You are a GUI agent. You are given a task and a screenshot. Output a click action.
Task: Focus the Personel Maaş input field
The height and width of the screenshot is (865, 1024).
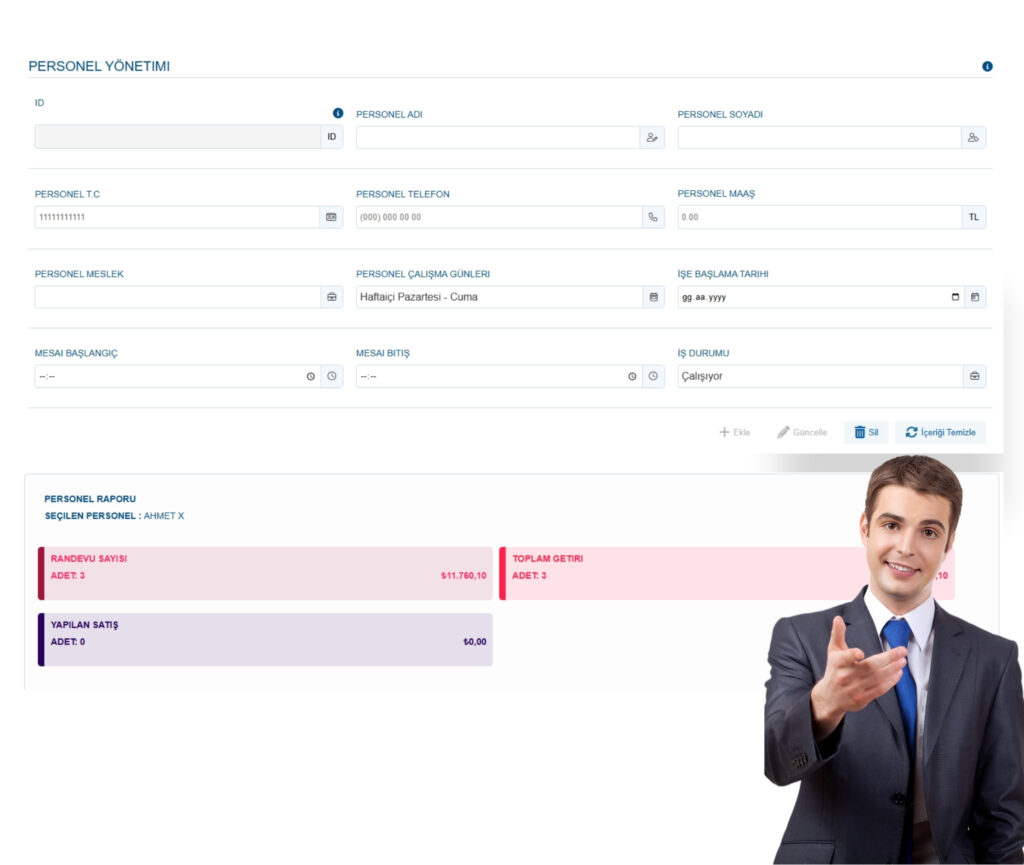tap(819, 217)
